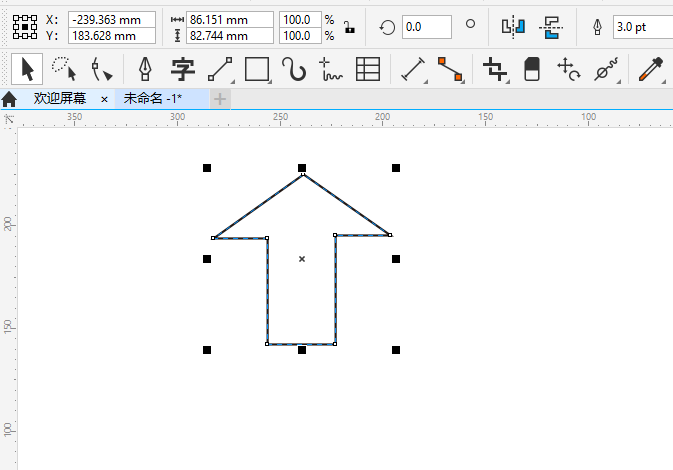Click the rotation angle 0.0 field
The width and height of the screenshot is (673, 470).
[427, 27]
